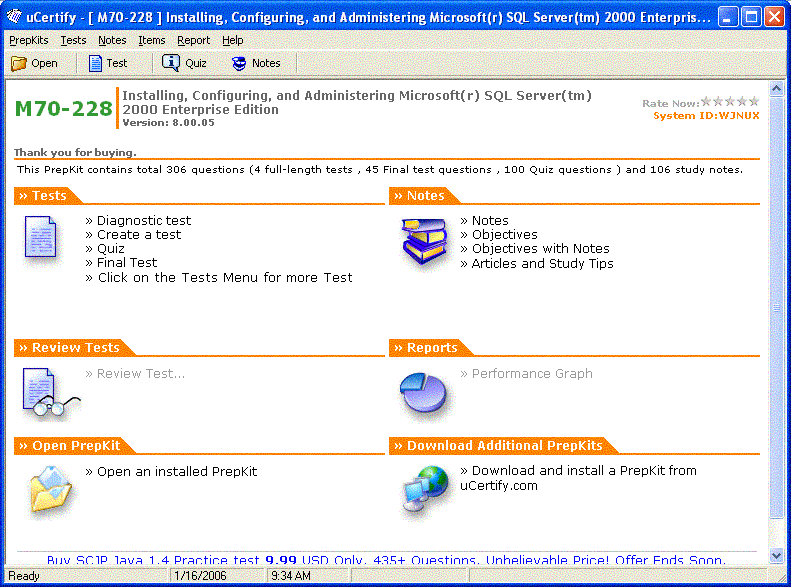Click the M70-228 exam code

(64, 108)
